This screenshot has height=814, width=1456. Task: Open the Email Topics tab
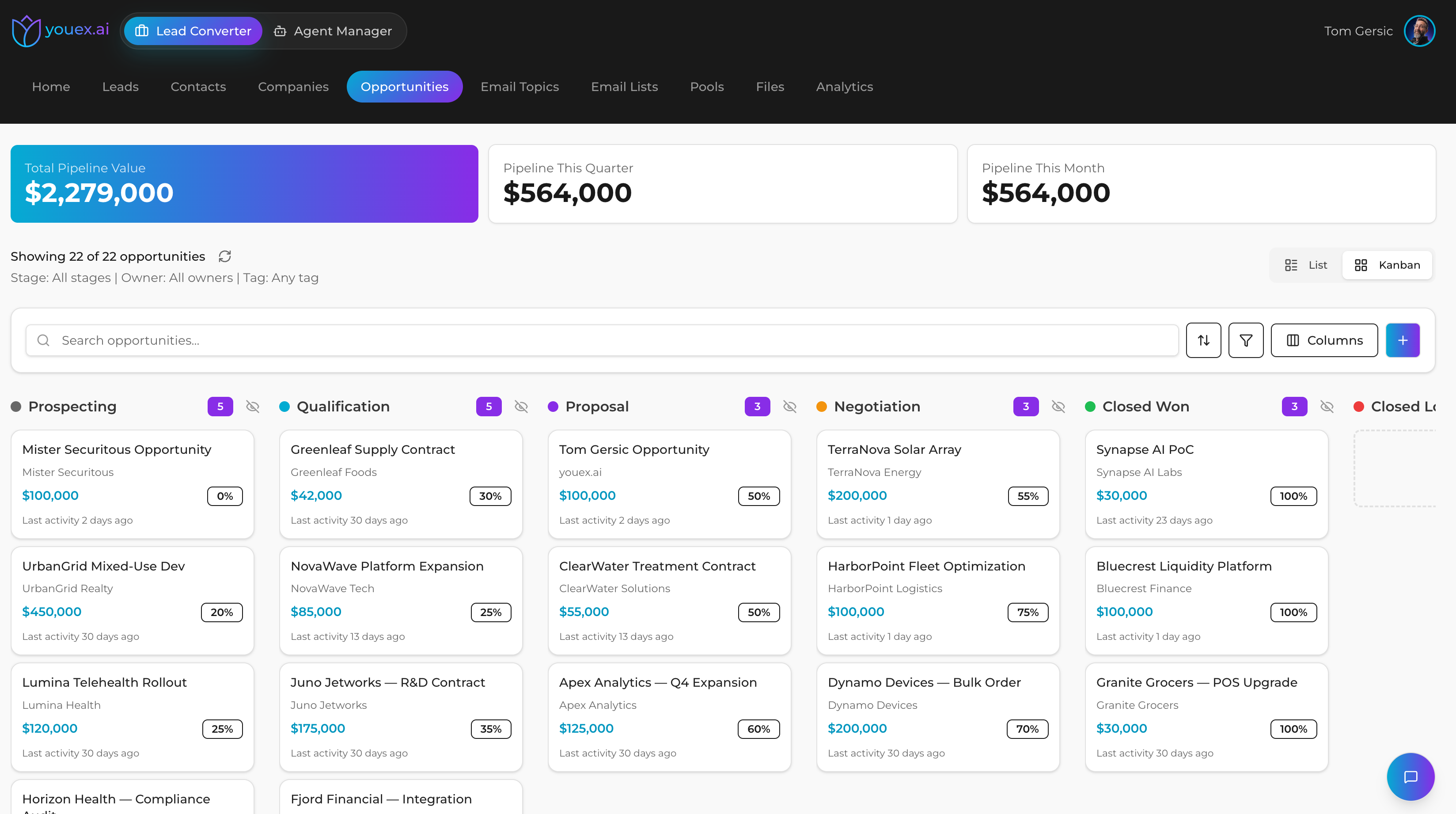click(519, 87)
